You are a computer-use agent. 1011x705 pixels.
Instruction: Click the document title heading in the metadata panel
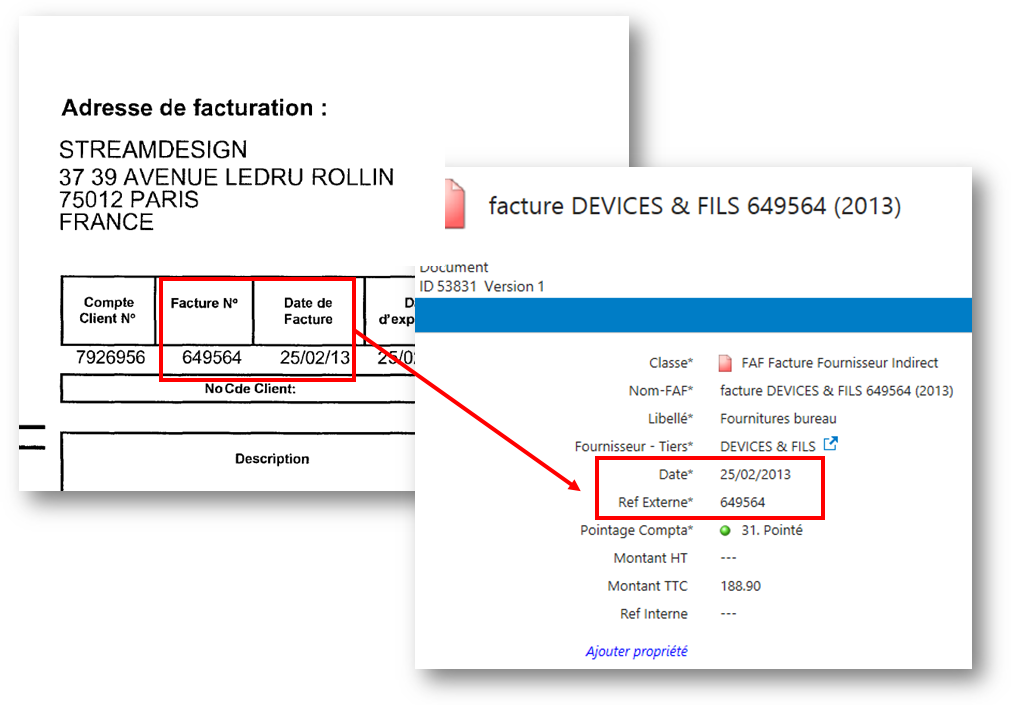(694, 206)
